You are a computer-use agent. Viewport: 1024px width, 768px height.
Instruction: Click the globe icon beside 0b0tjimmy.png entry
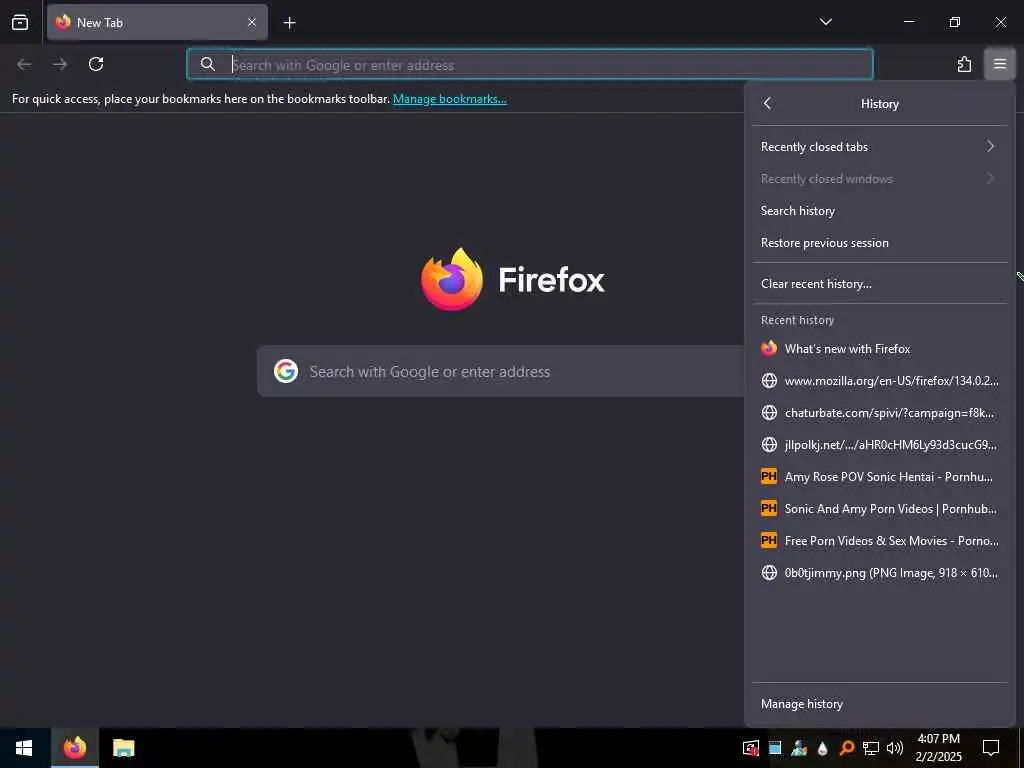769,572
